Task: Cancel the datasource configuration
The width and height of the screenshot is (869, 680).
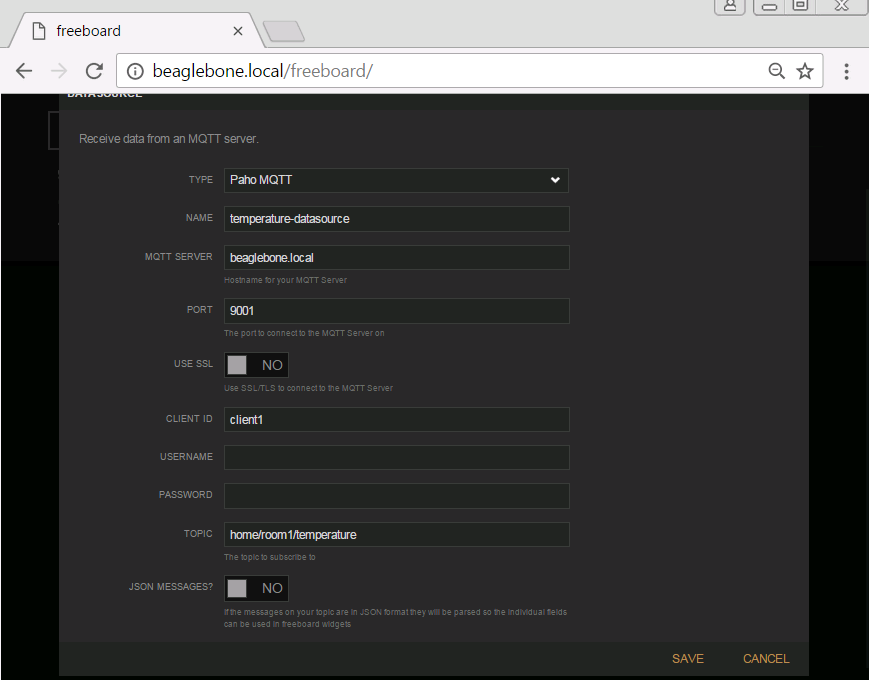Action: click(765, 658)
